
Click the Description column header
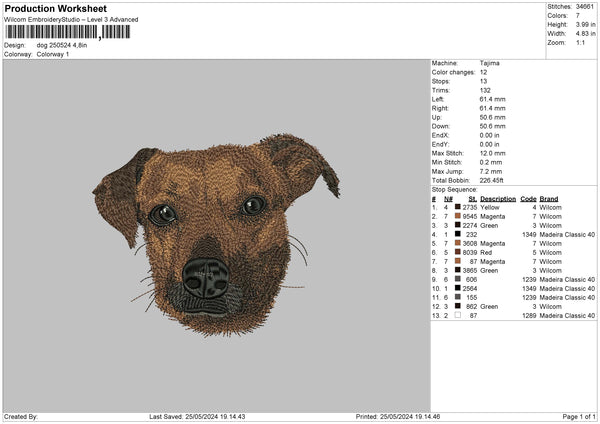pyautogui.click(x=497, y=198)
